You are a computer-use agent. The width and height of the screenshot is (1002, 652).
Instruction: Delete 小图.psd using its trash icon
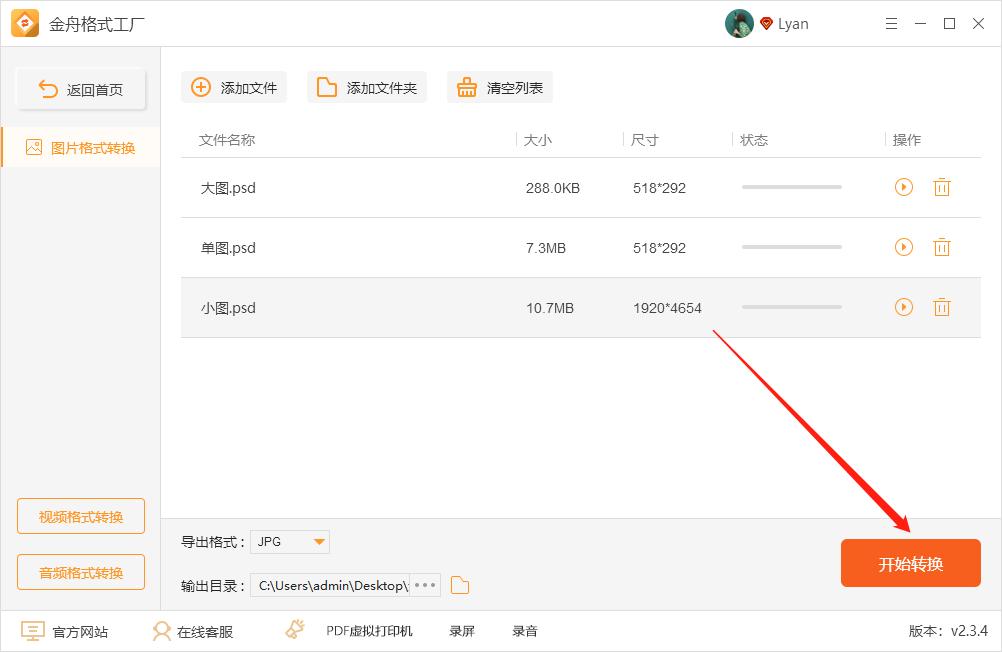[x=941, y=307]
